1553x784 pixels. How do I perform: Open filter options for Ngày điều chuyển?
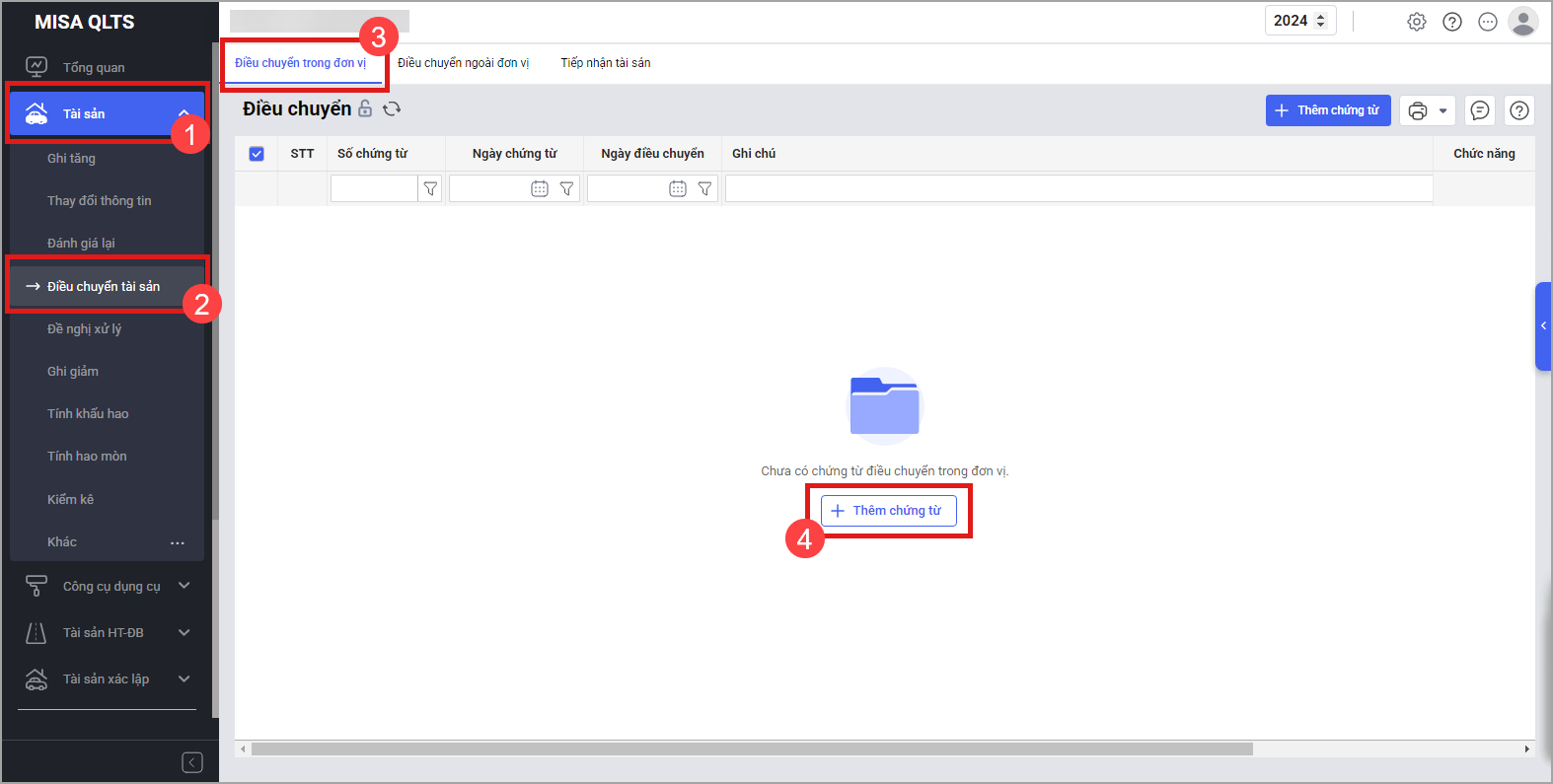[704, 188]
